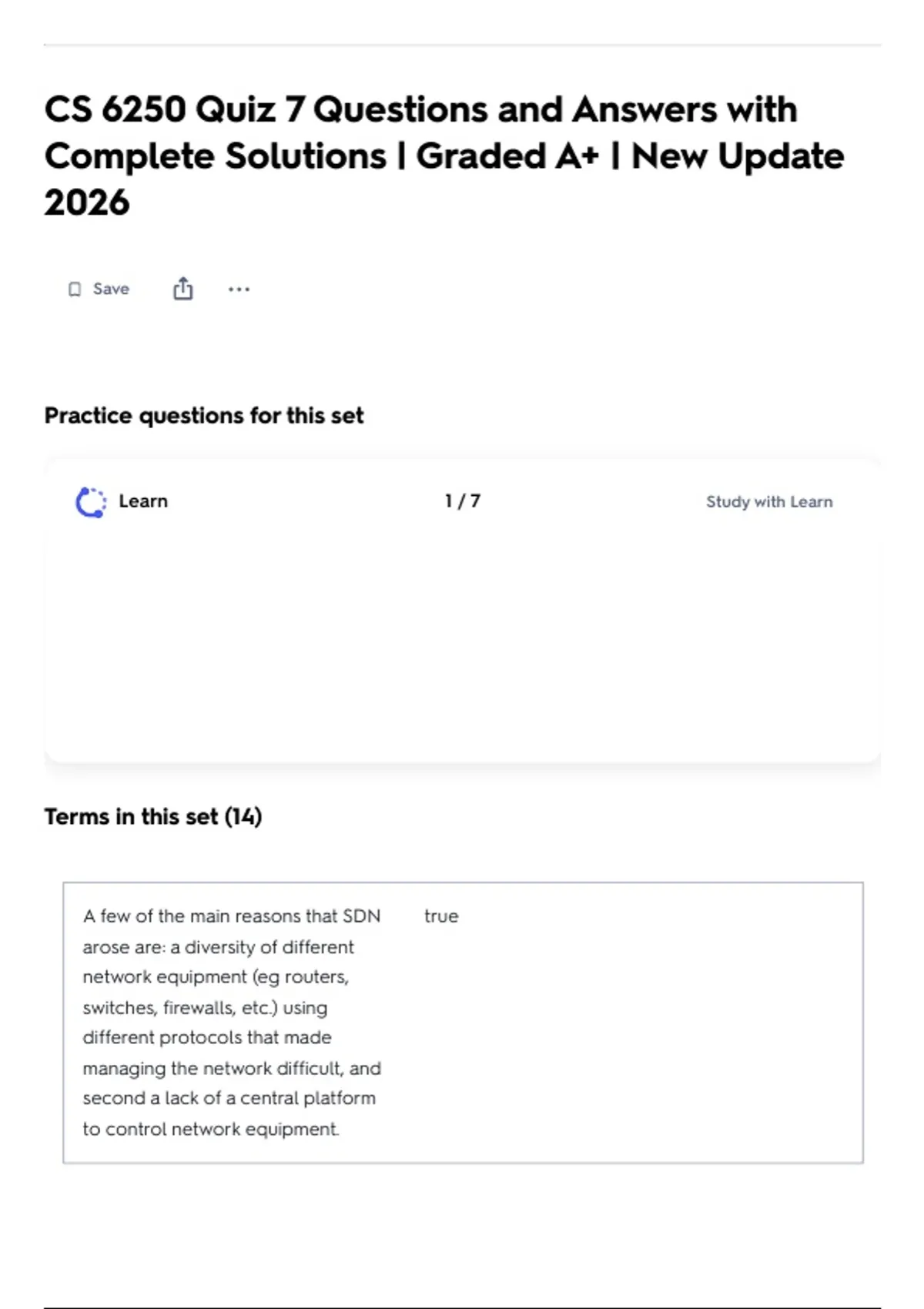Click Graded A+ in the title
This screenshot has height=1309, width=924.
coord(507,156)
